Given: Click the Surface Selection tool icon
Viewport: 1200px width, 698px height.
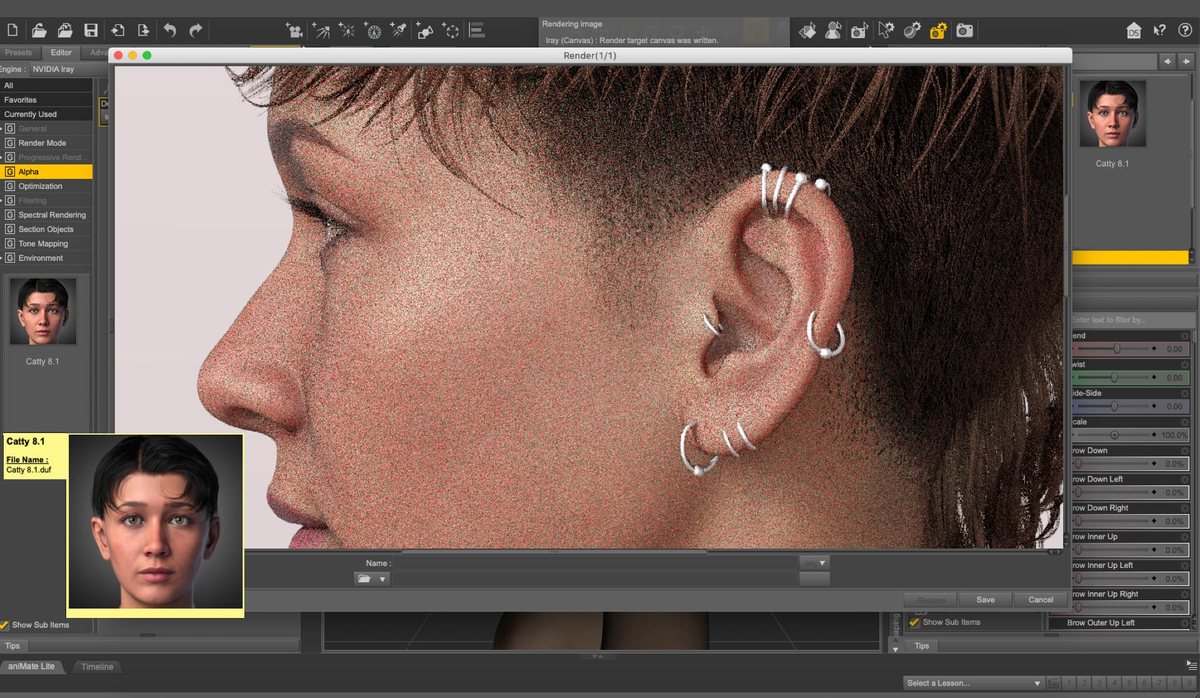Looking at the screenshot, I should pyautogui.click(x=808, y=31).
